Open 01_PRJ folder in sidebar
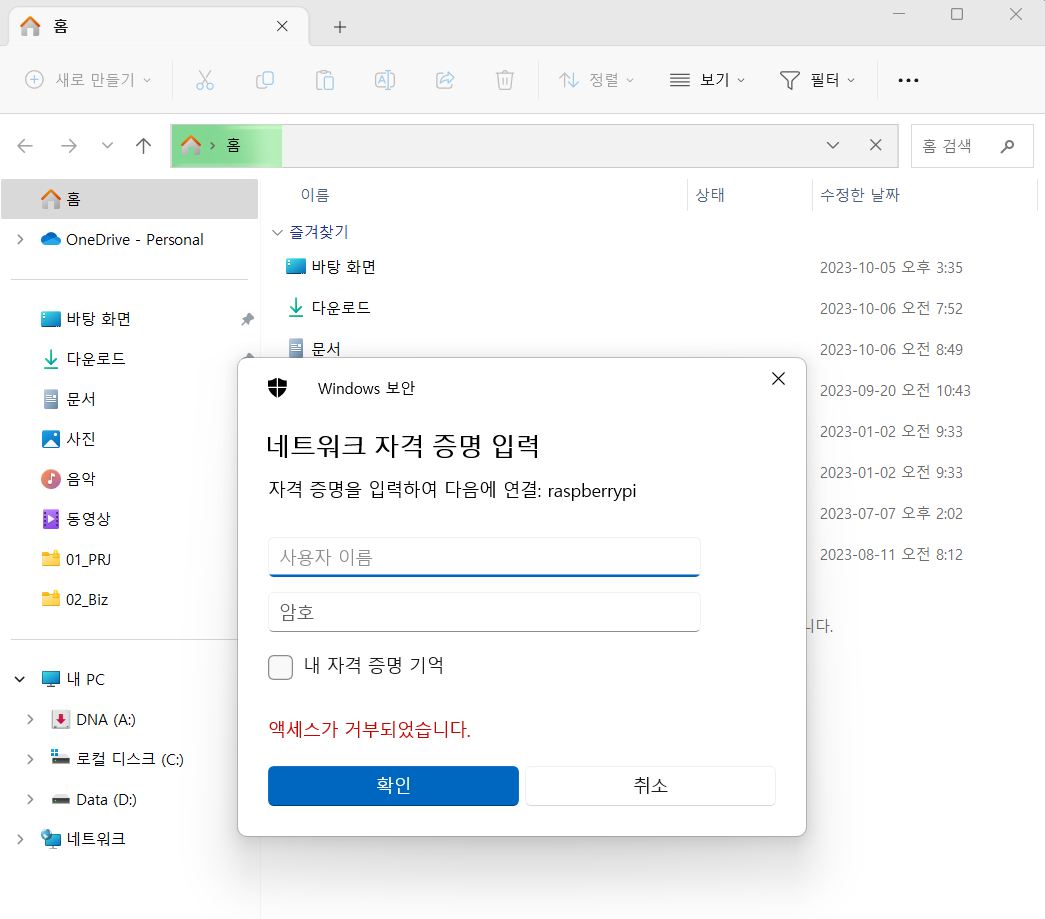Viewport: 1045px width, 919px height. tap(88, 559)
